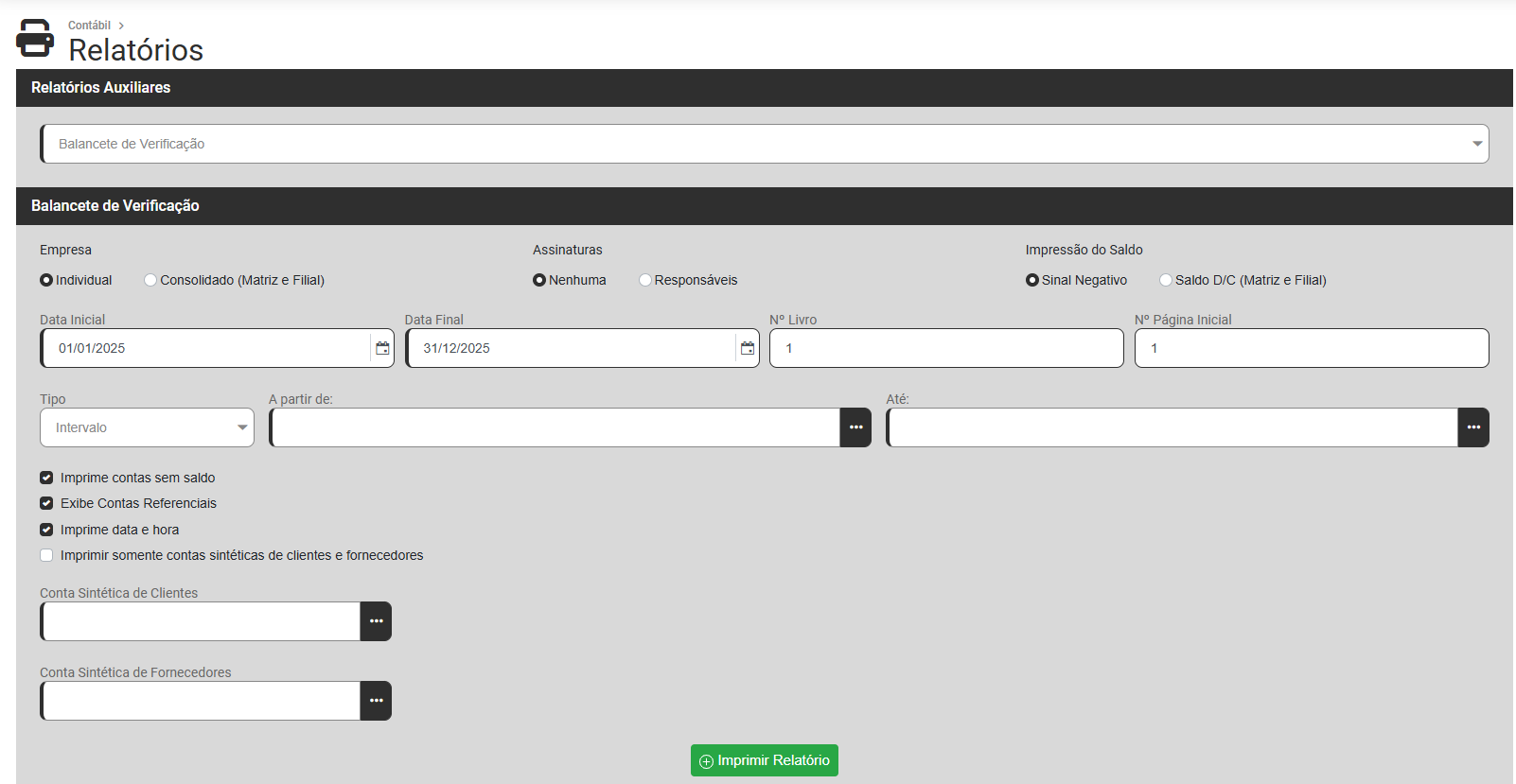
Task: Open lookup for Conta Sintética de Fornecedores
Action: tap(376, 701)
